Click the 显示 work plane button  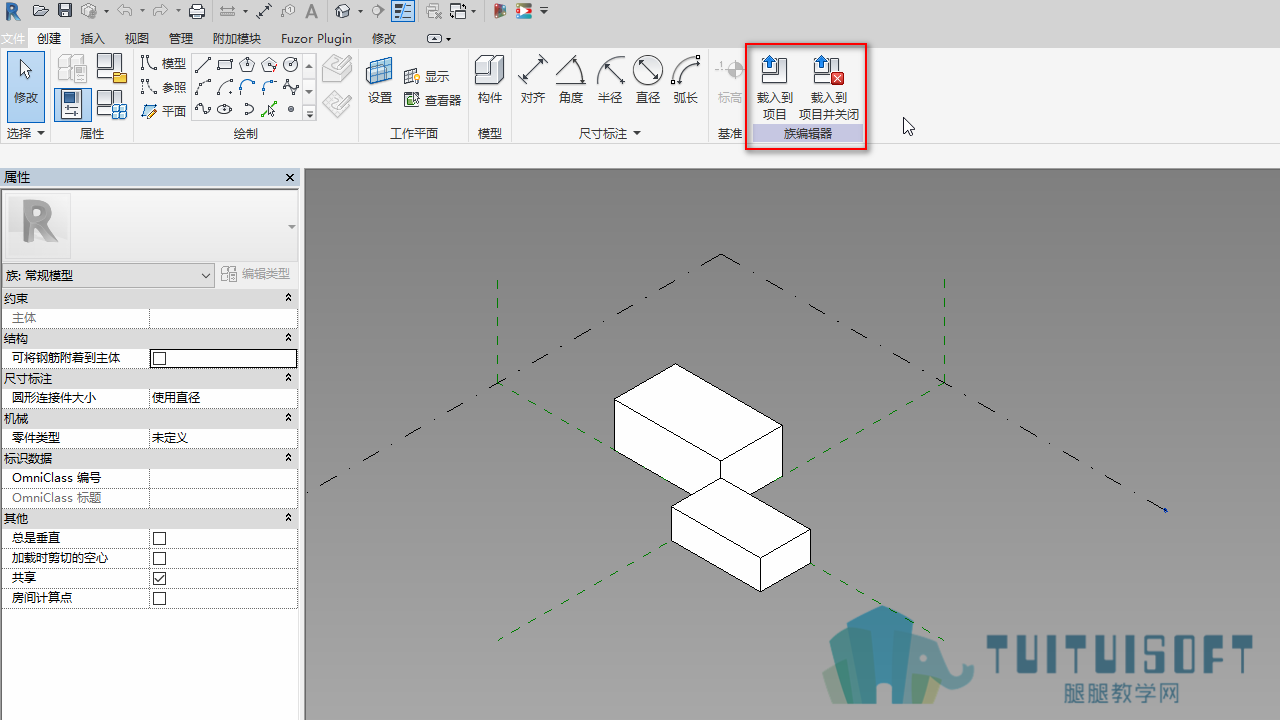click(427, 76)
